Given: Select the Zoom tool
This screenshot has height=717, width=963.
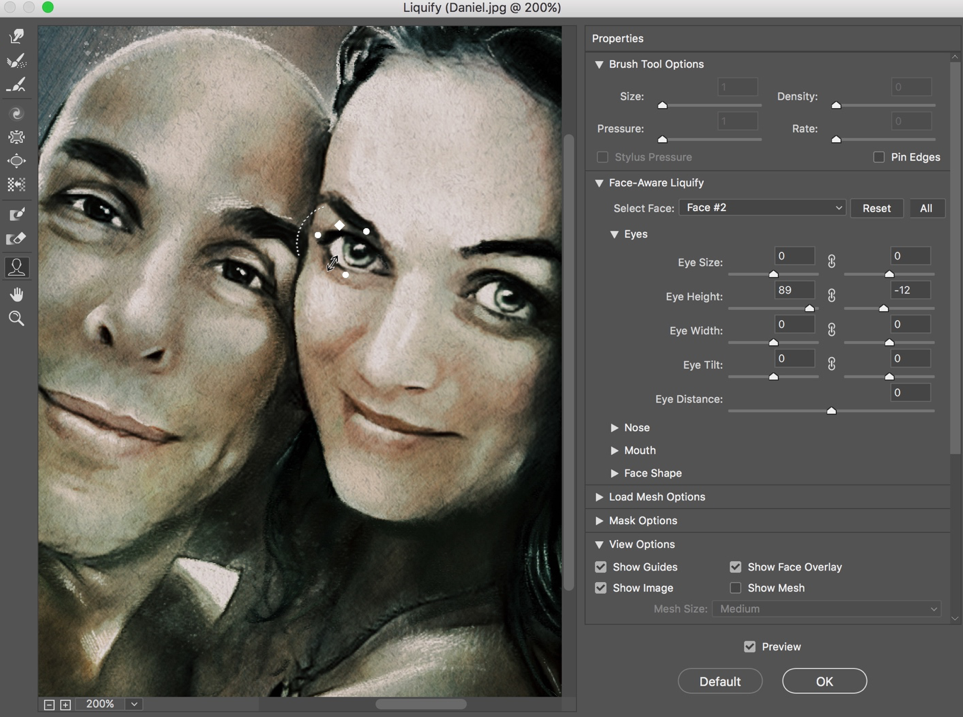Looking at the screenshot, I should click(17, 318).
